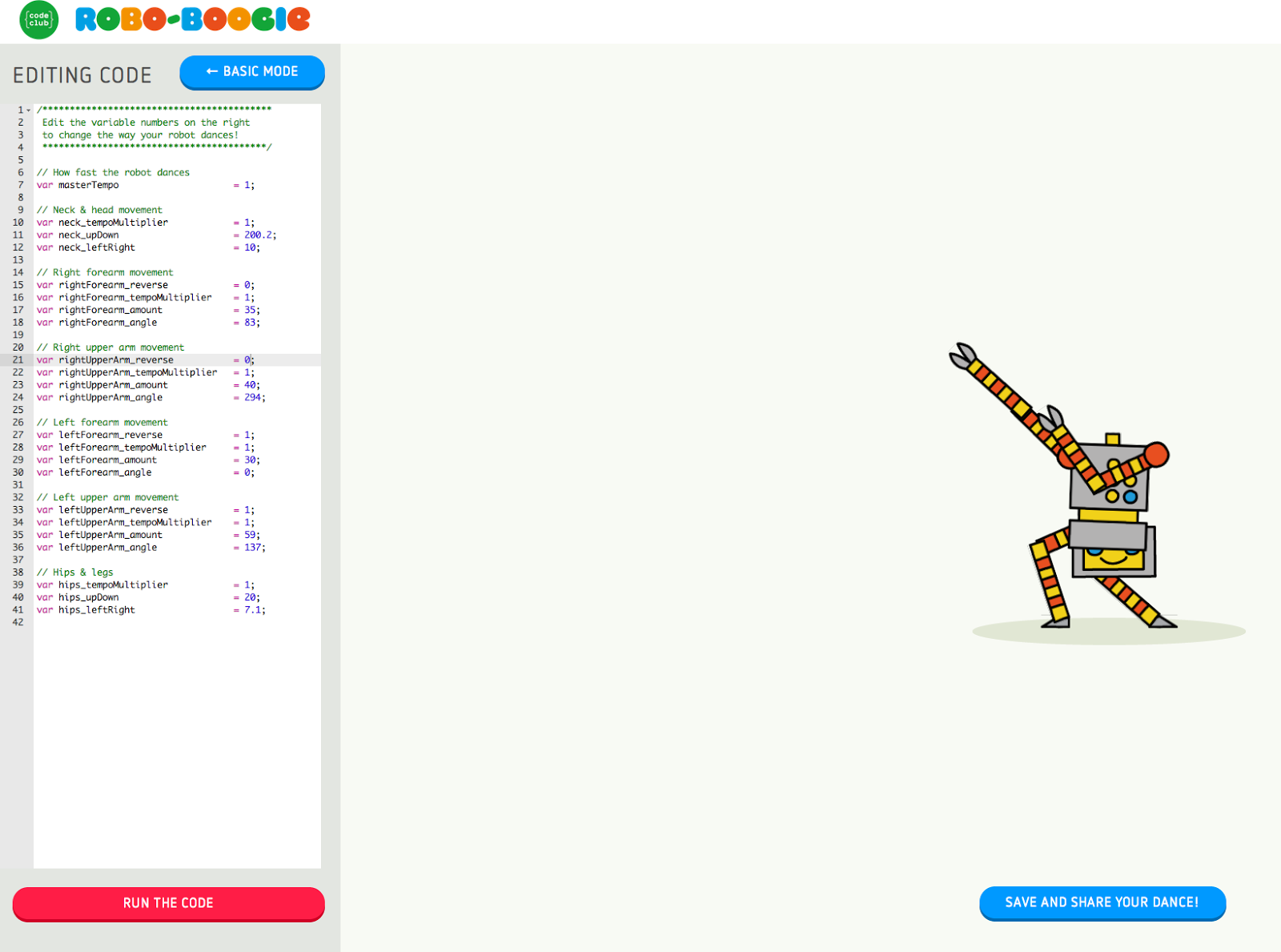
Task: Click the leftForearm_amount value 30
Action: (250, 460)
